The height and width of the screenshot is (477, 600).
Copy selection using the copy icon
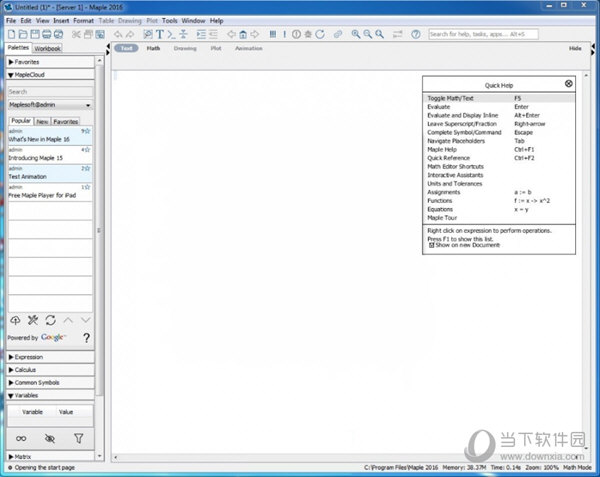tap(88, 34)
